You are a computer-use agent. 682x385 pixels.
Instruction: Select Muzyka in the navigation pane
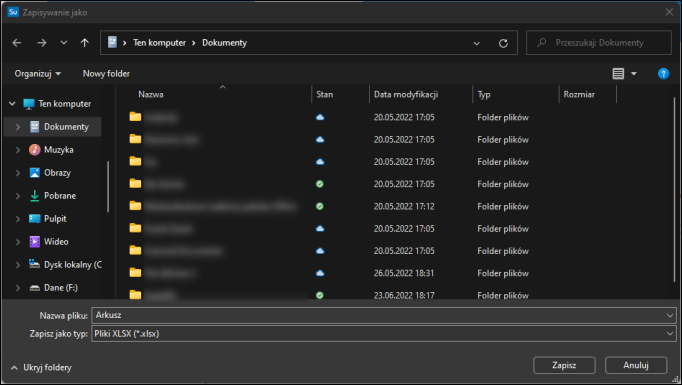tap(59, 150)
